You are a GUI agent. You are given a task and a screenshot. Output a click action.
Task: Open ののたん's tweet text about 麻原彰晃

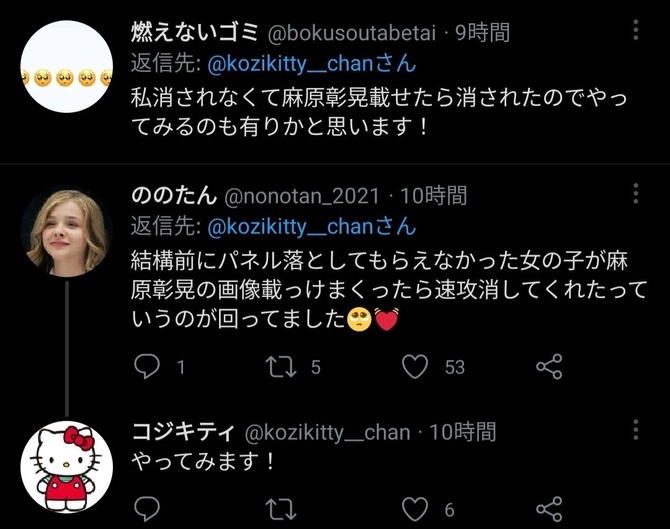[389, 290]
